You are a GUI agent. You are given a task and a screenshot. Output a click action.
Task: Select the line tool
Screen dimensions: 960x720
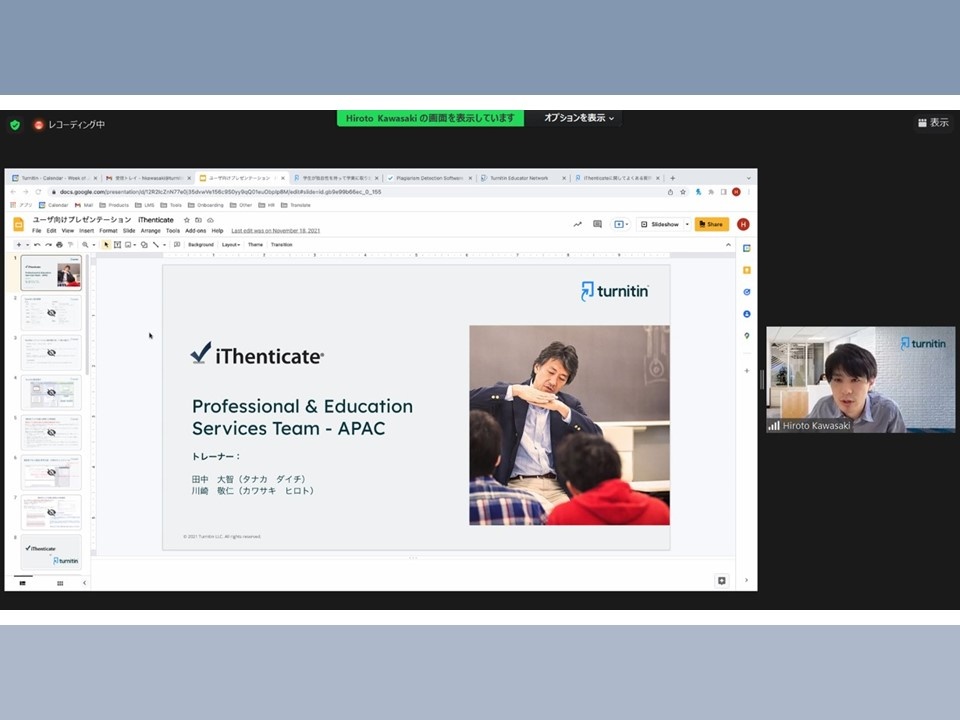coord(156,245)
